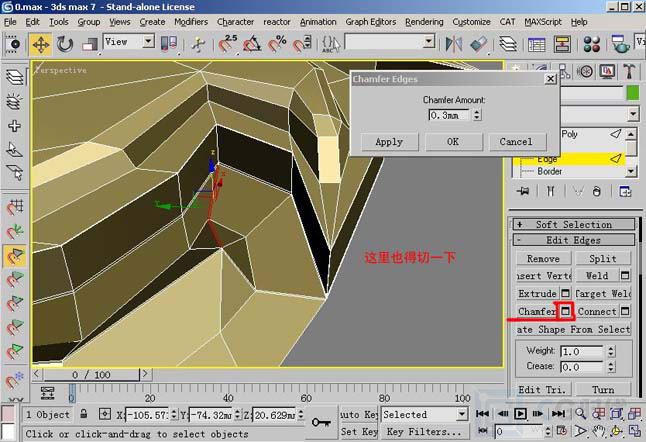Image resolution: width=646 pixels, height=442 pixels.
Task: Toggle the Angle Snap icon
Action: [251, 44]
